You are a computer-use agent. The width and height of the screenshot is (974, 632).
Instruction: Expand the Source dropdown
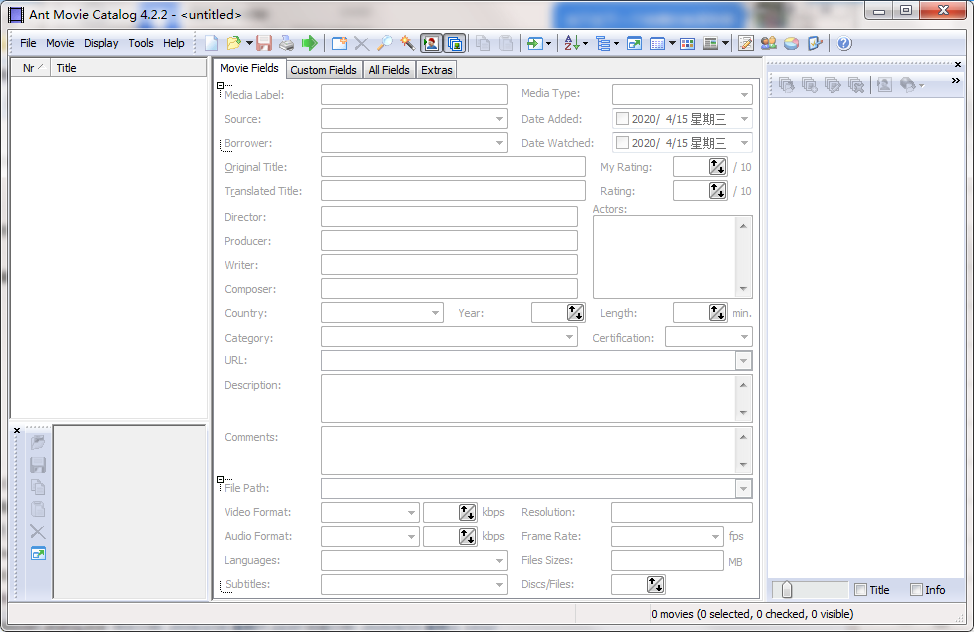(499, 119)
